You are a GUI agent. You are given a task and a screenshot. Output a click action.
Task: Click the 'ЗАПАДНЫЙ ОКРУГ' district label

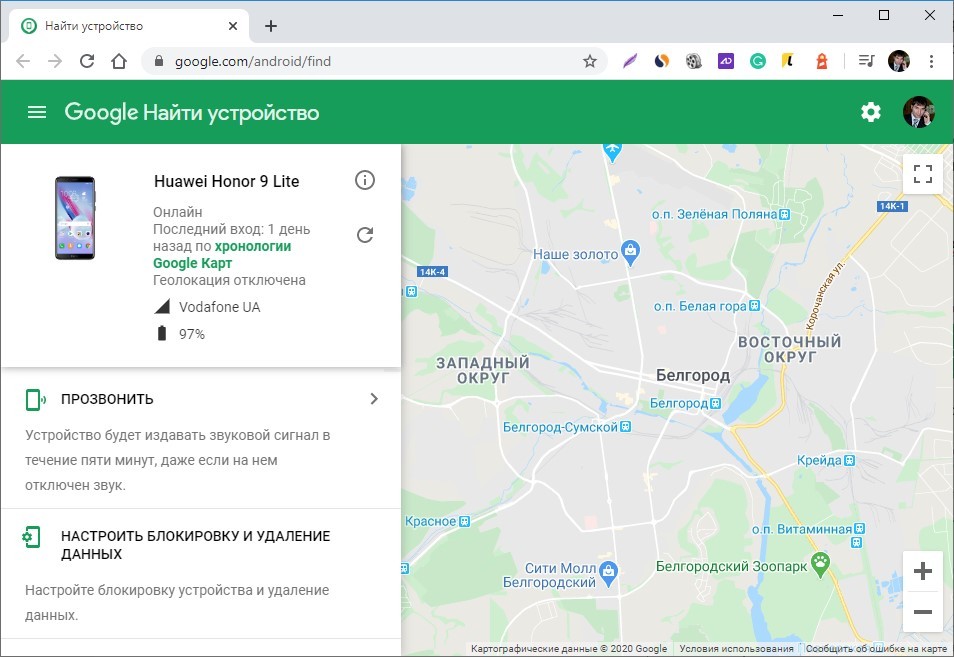[x=483, y=370]
